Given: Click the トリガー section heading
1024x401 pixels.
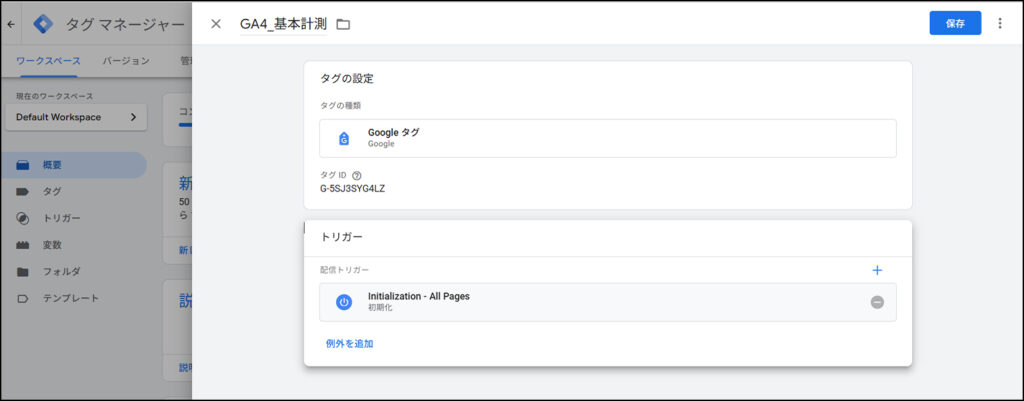Looking at the screenshot, I should click(x=341, y=237).
